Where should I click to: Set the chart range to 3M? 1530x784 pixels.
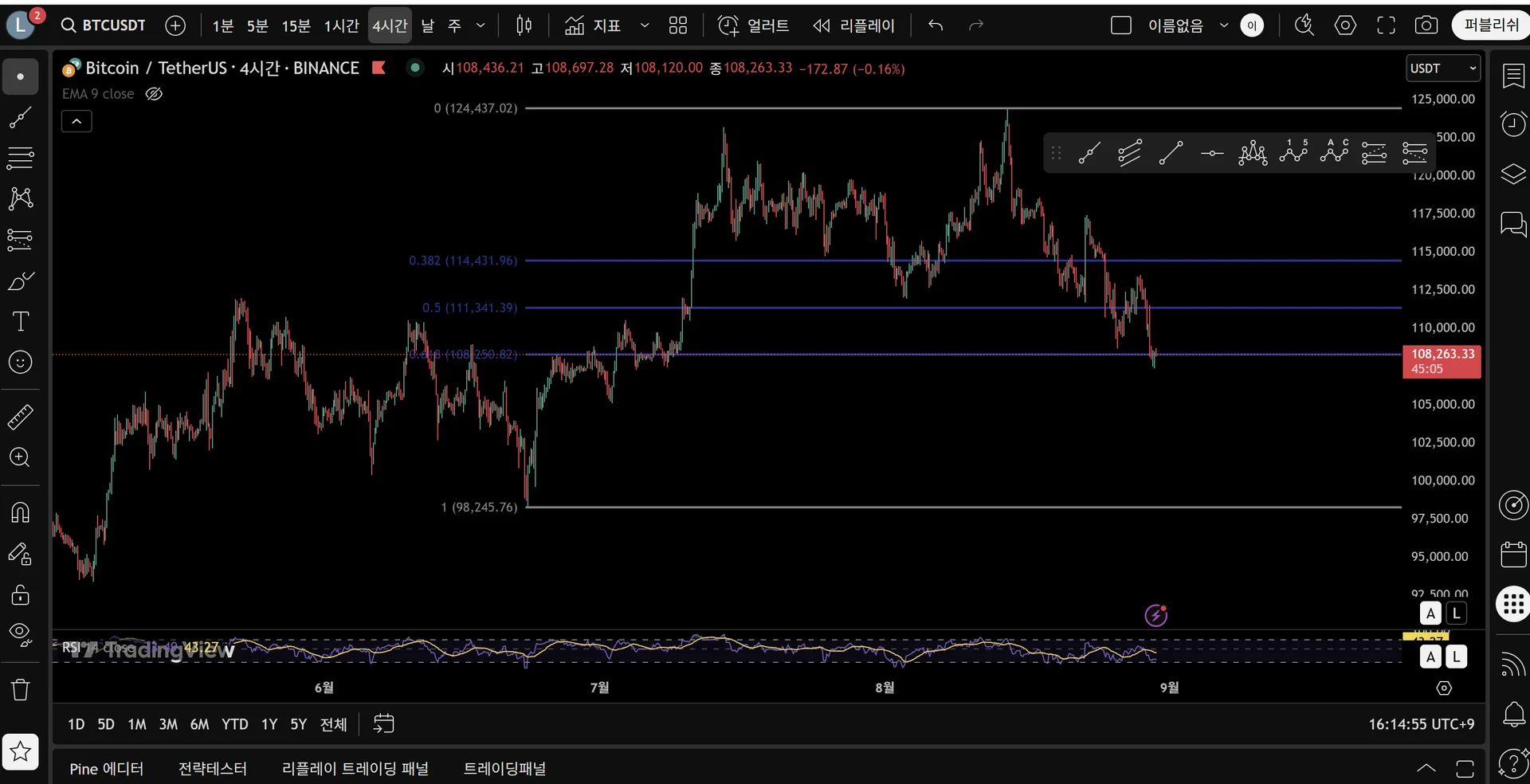point(168,724)
